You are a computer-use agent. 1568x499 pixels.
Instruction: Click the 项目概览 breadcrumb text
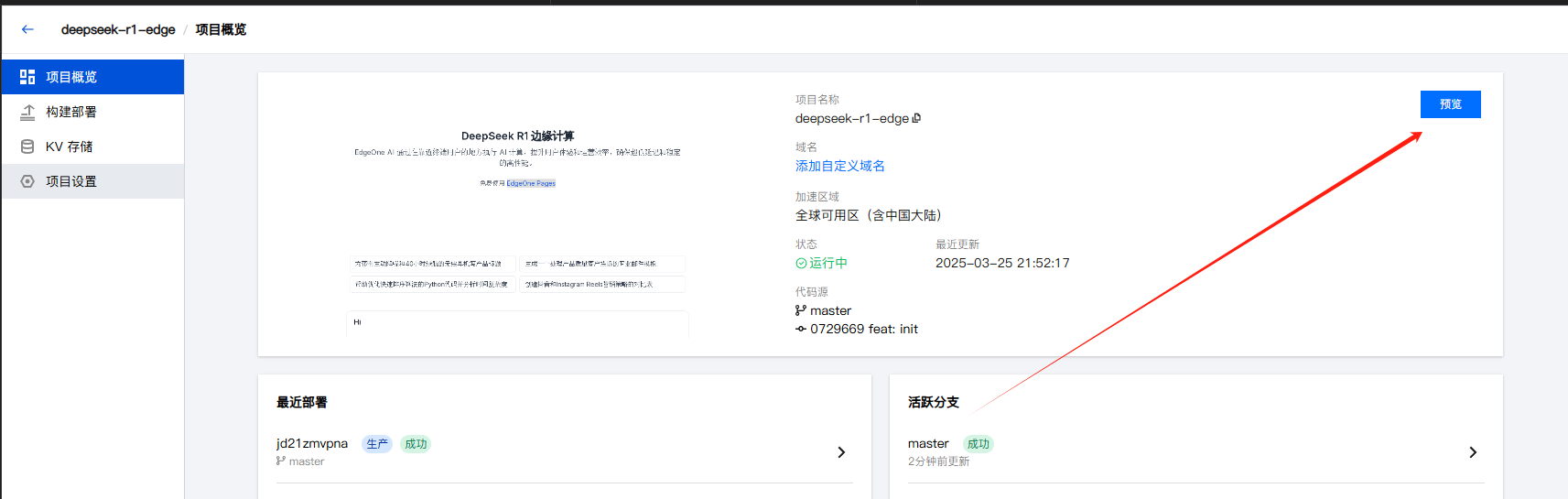click(x=221, y=29)
